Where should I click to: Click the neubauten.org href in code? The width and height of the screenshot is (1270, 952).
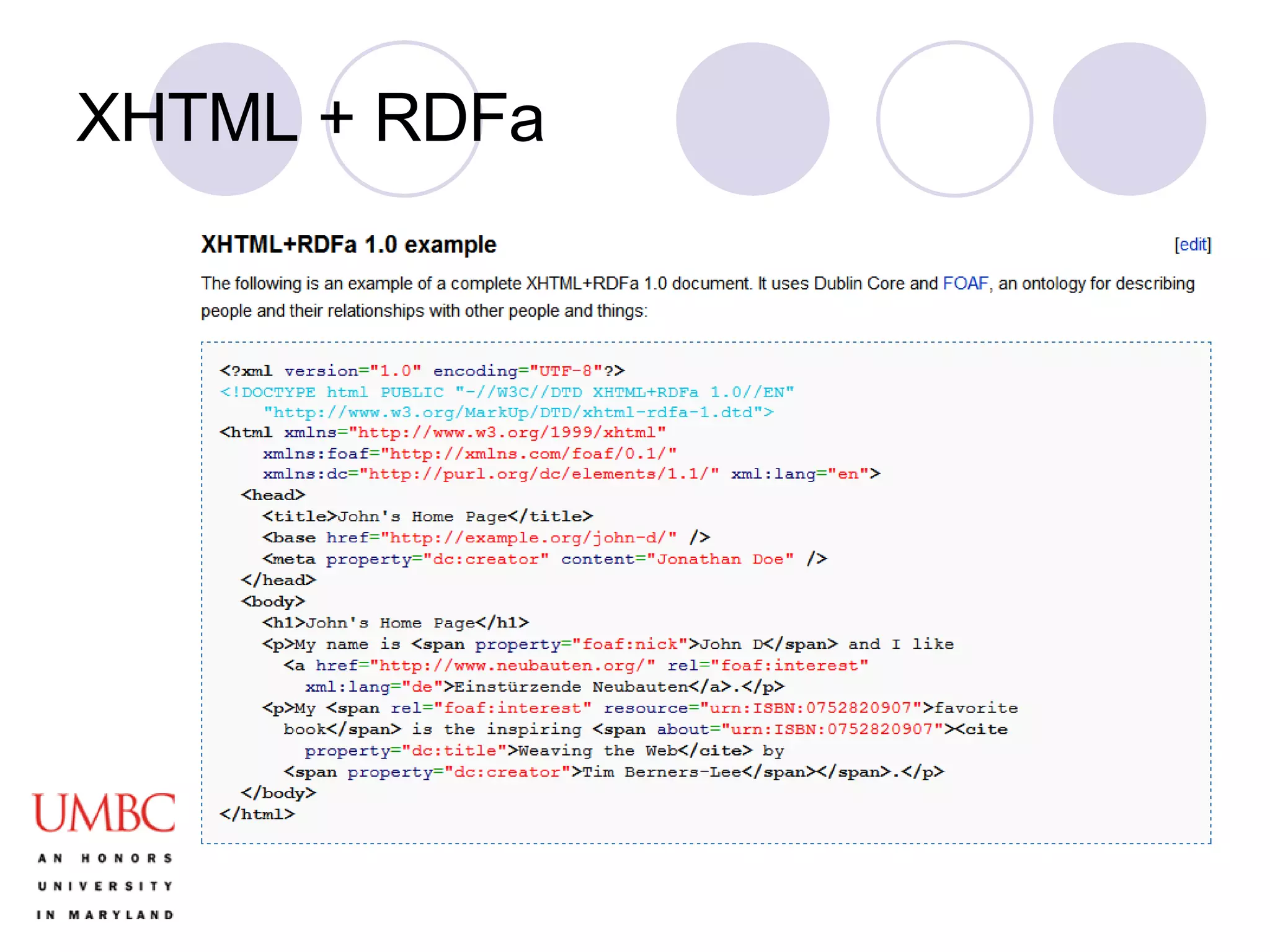coord(512,666)
